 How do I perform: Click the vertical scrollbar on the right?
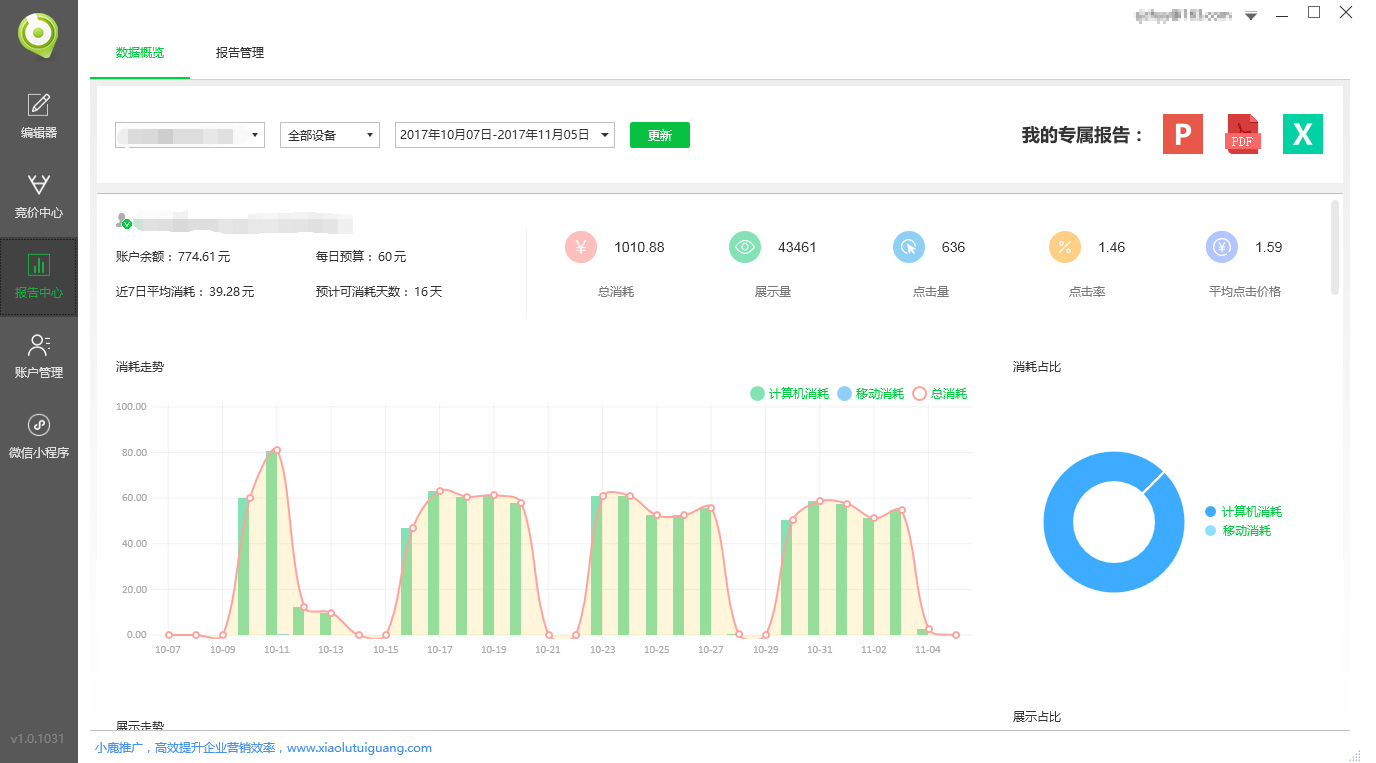point(1335,247)
